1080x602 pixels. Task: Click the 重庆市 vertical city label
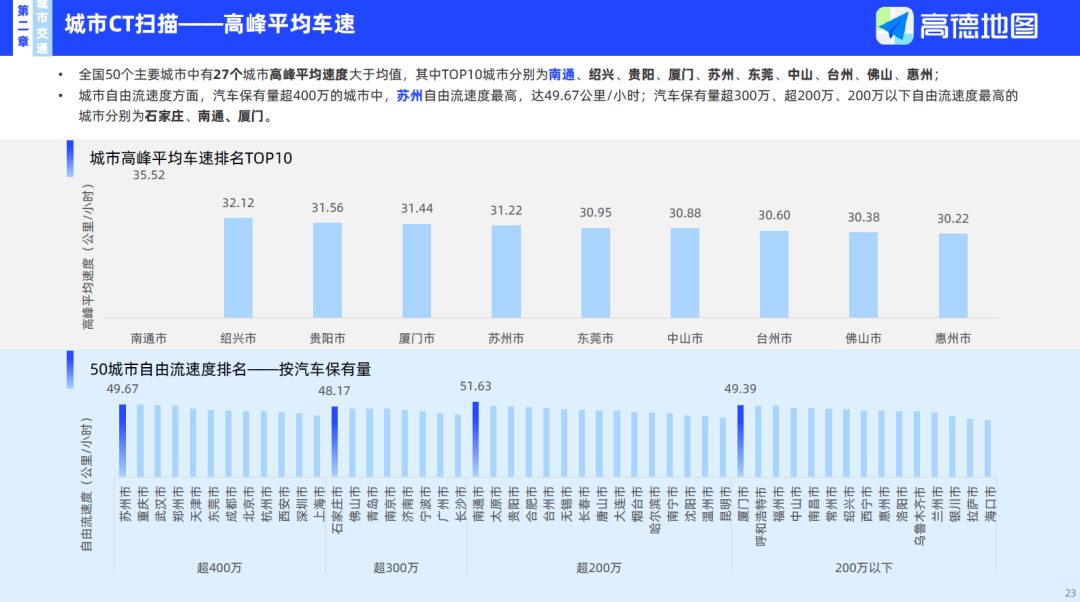143,504
